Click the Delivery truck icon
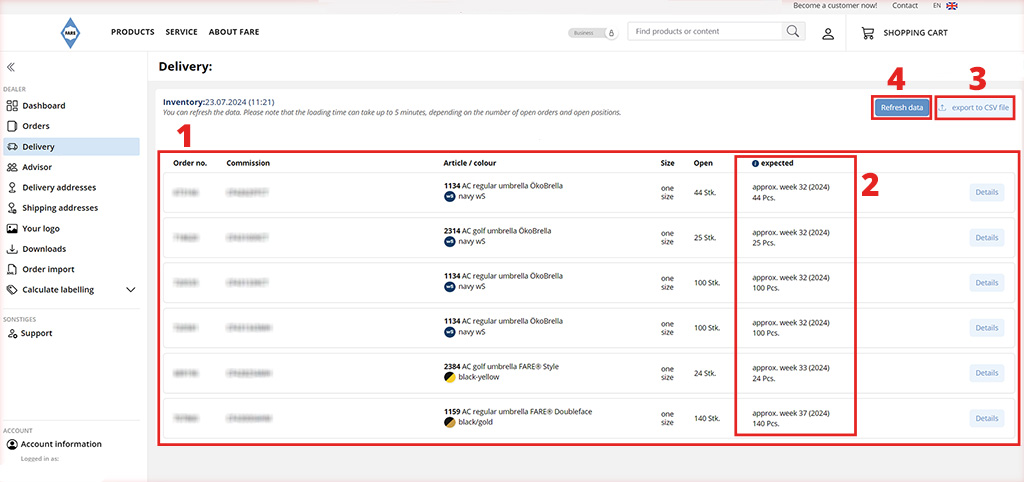Image resolution: width=1024 pixels, height=482 pixels. point(12,147)
